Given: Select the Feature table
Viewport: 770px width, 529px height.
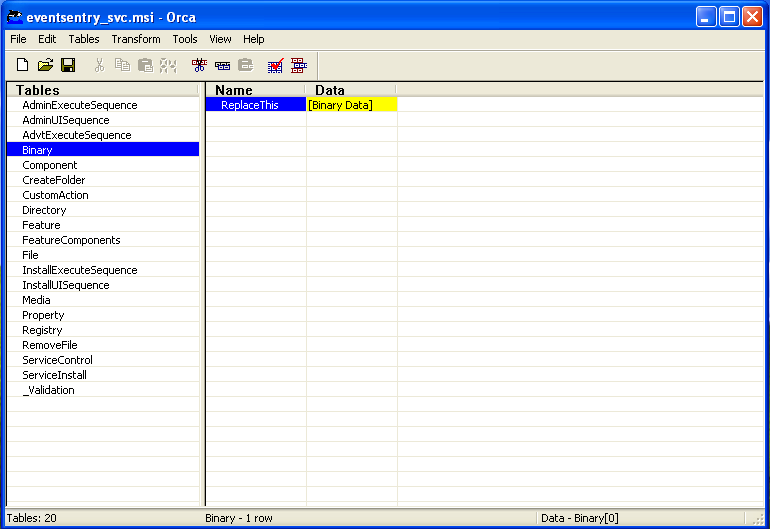Looking at the screenshot, I should [103, 225].
